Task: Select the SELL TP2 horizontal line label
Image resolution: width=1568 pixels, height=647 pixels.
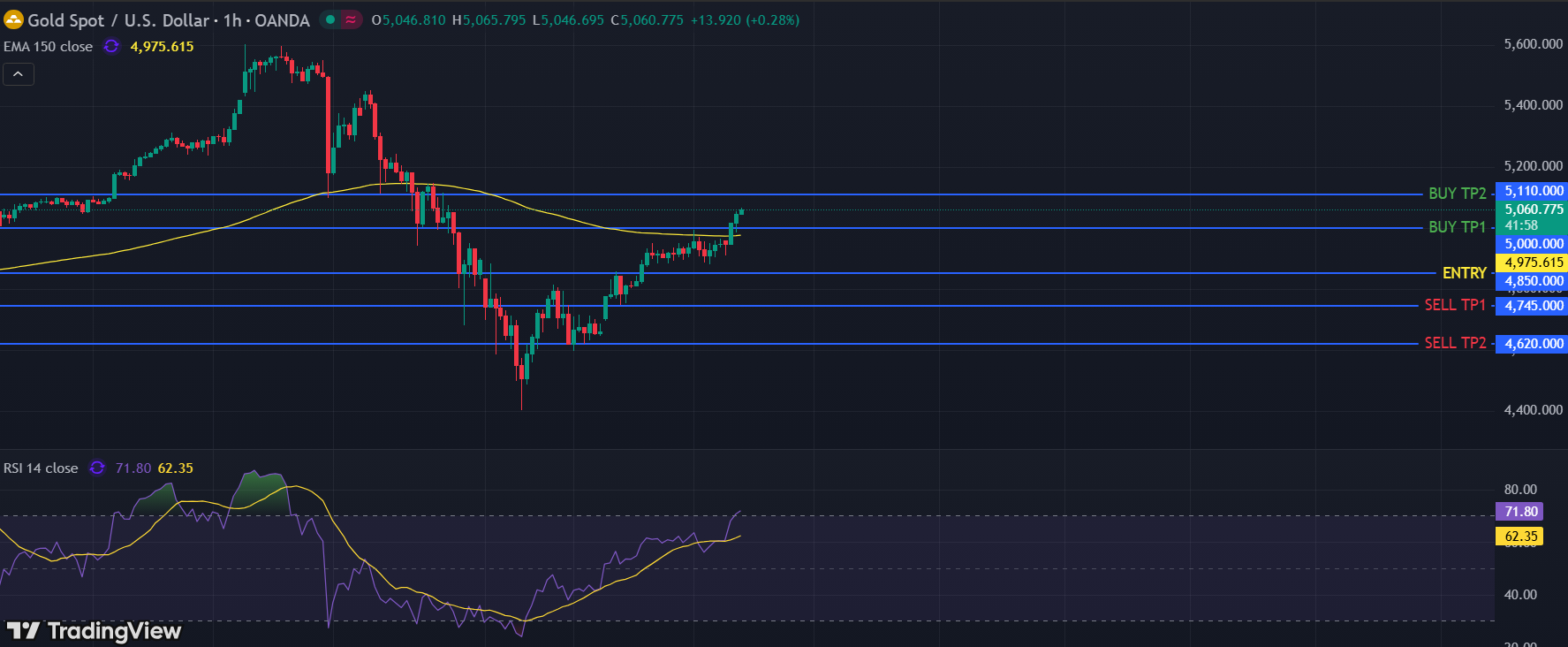Action: point(1455,343)
